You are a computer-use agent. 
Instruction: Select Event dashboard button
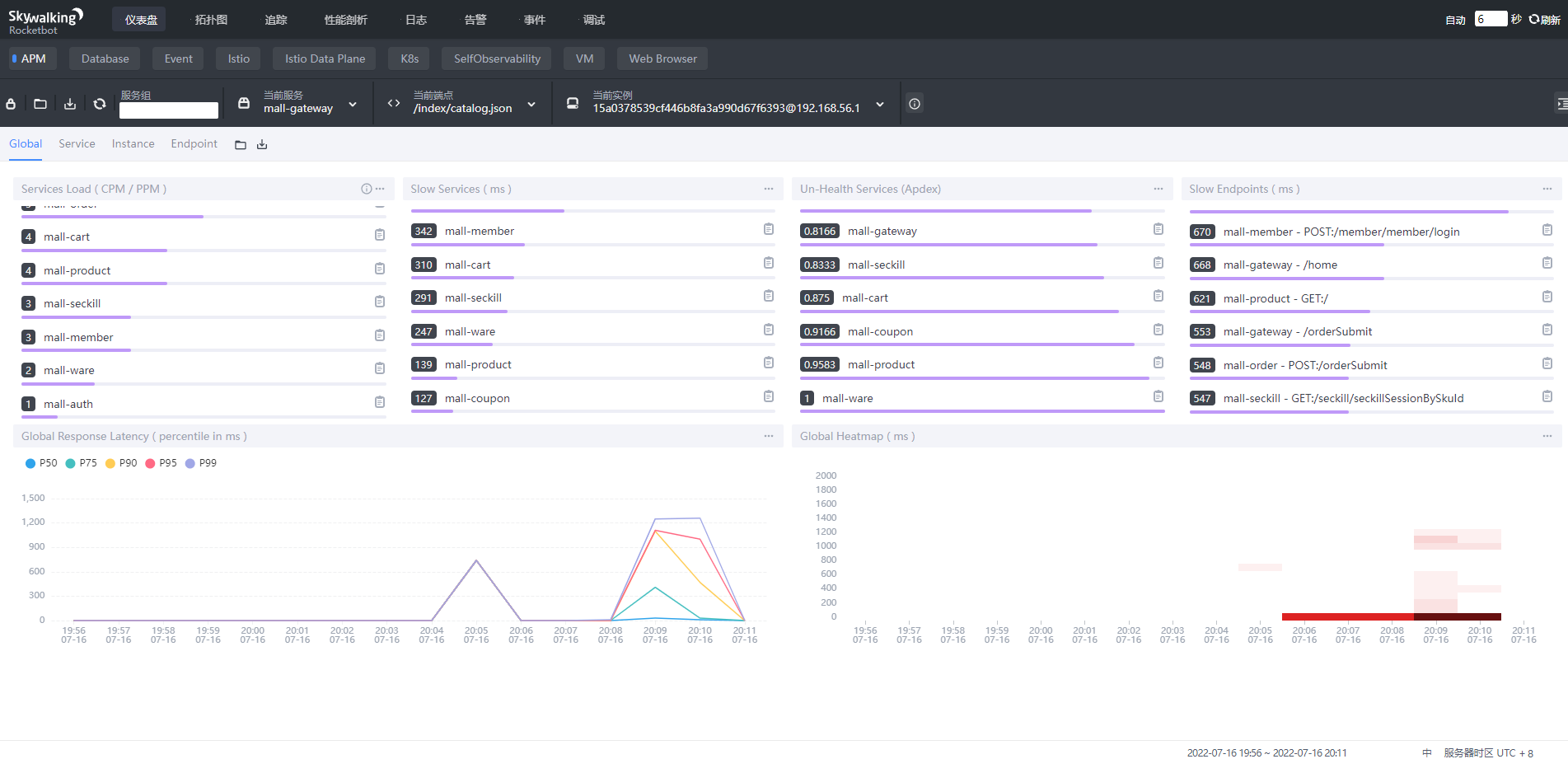point(178,59)
